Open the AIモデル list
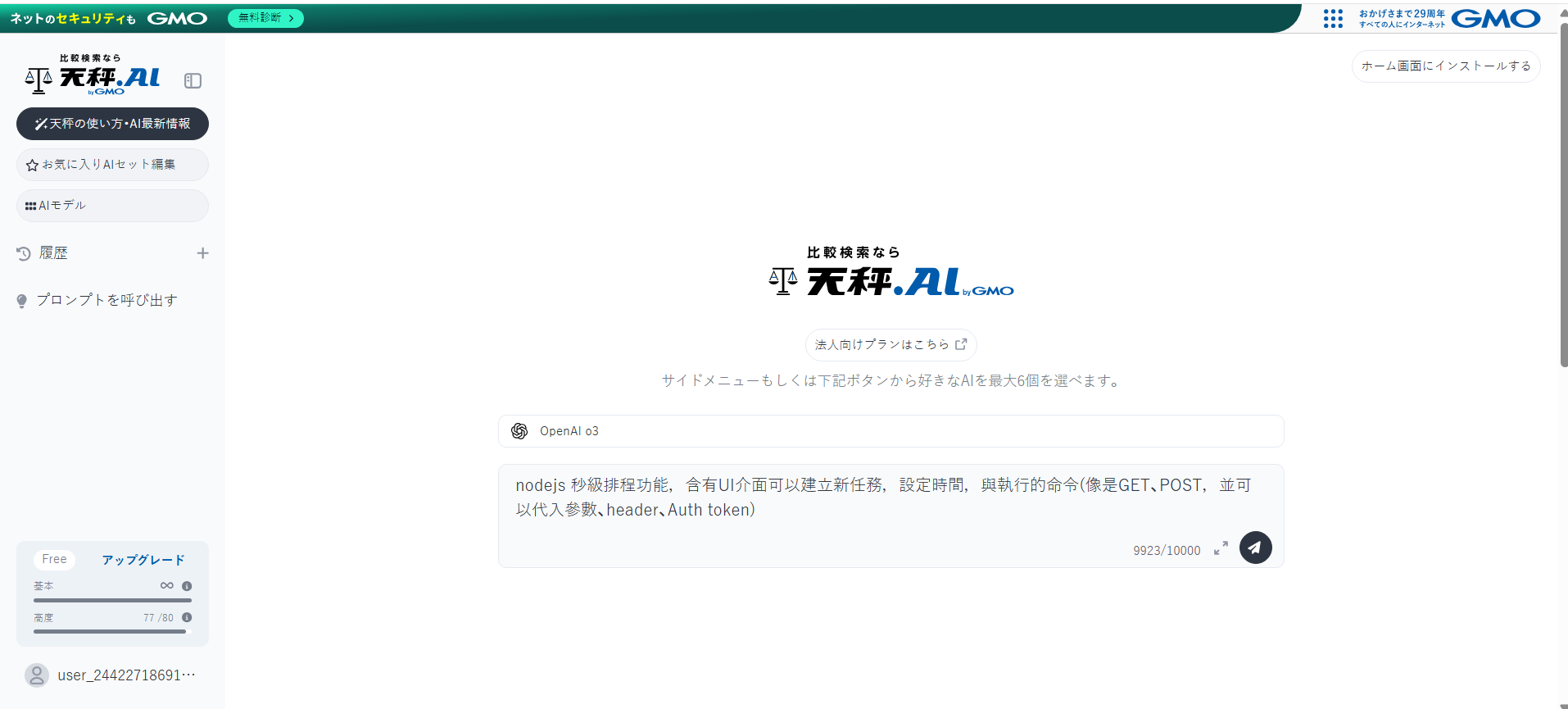Screen dimensions: 1568x709 tap(112, 206)
